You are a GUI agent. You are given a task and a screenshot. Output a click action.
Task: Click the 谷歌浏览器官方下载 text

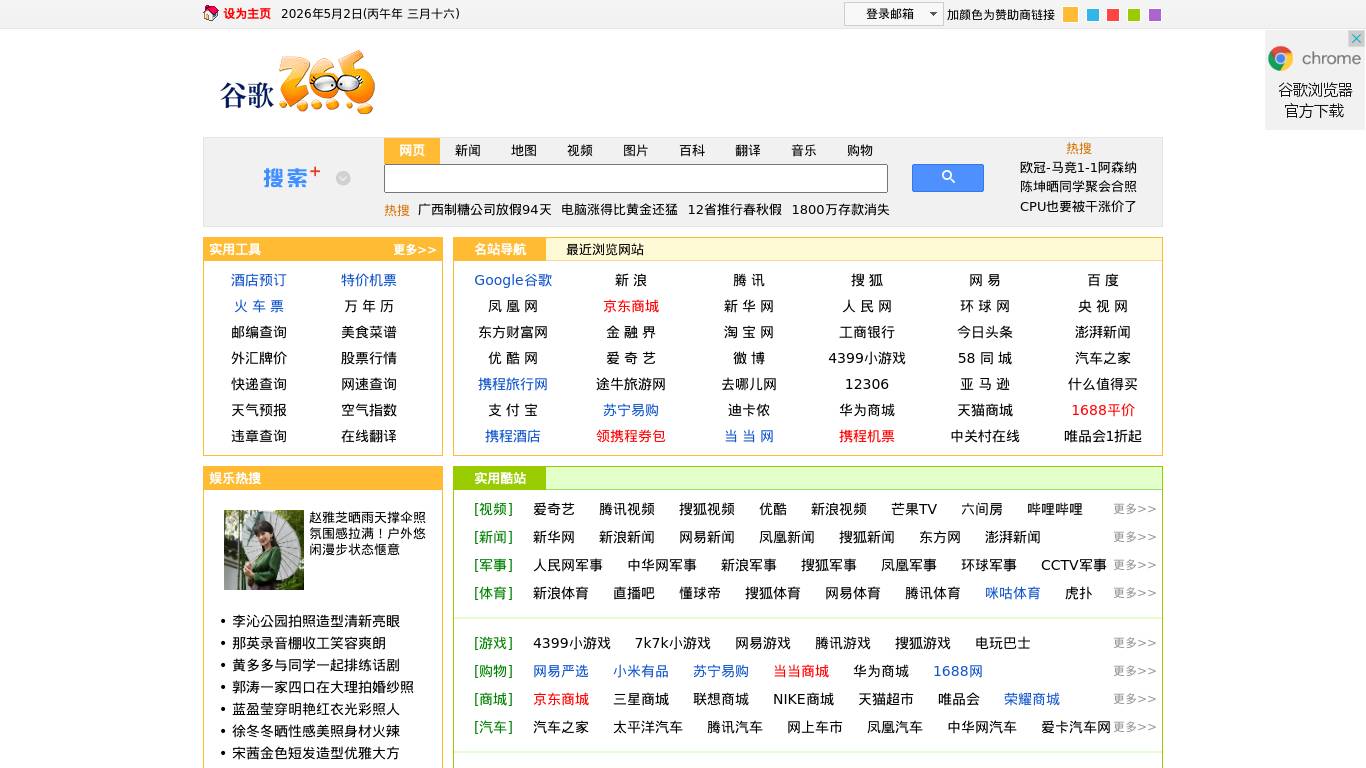point(1315,100)
